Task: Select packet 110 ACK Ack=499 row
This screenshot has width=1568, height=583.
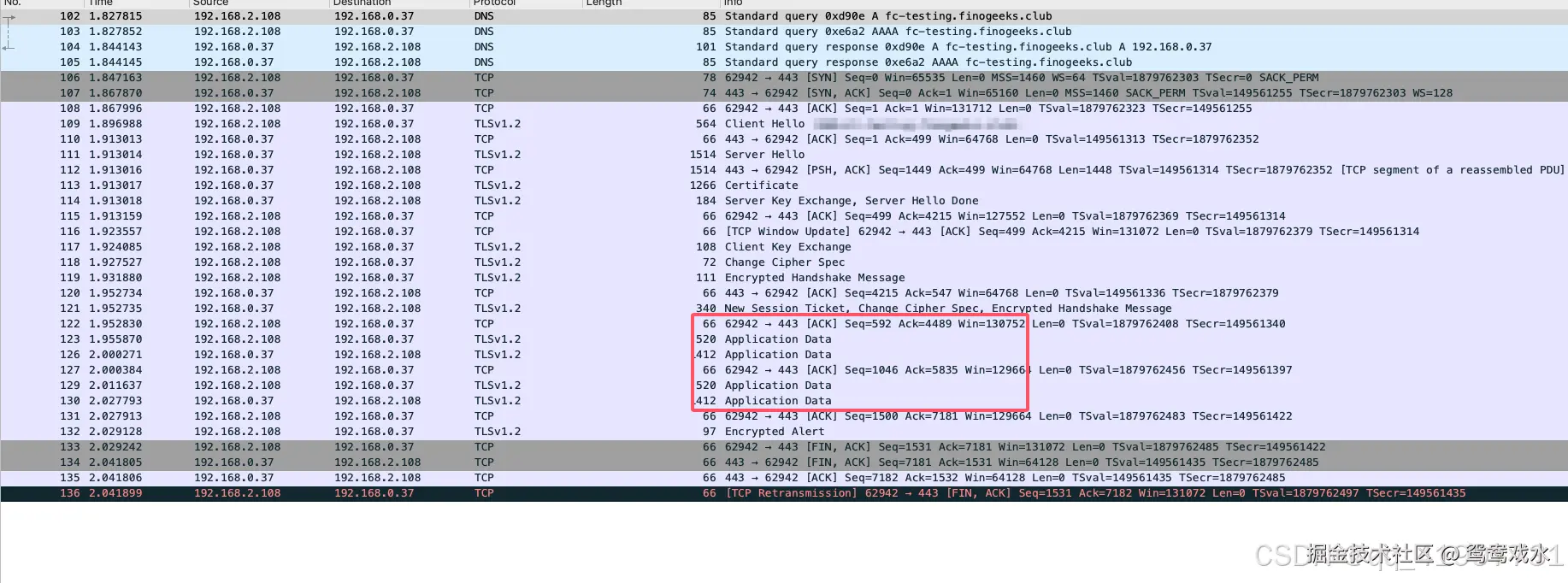Action: (784, 139)
